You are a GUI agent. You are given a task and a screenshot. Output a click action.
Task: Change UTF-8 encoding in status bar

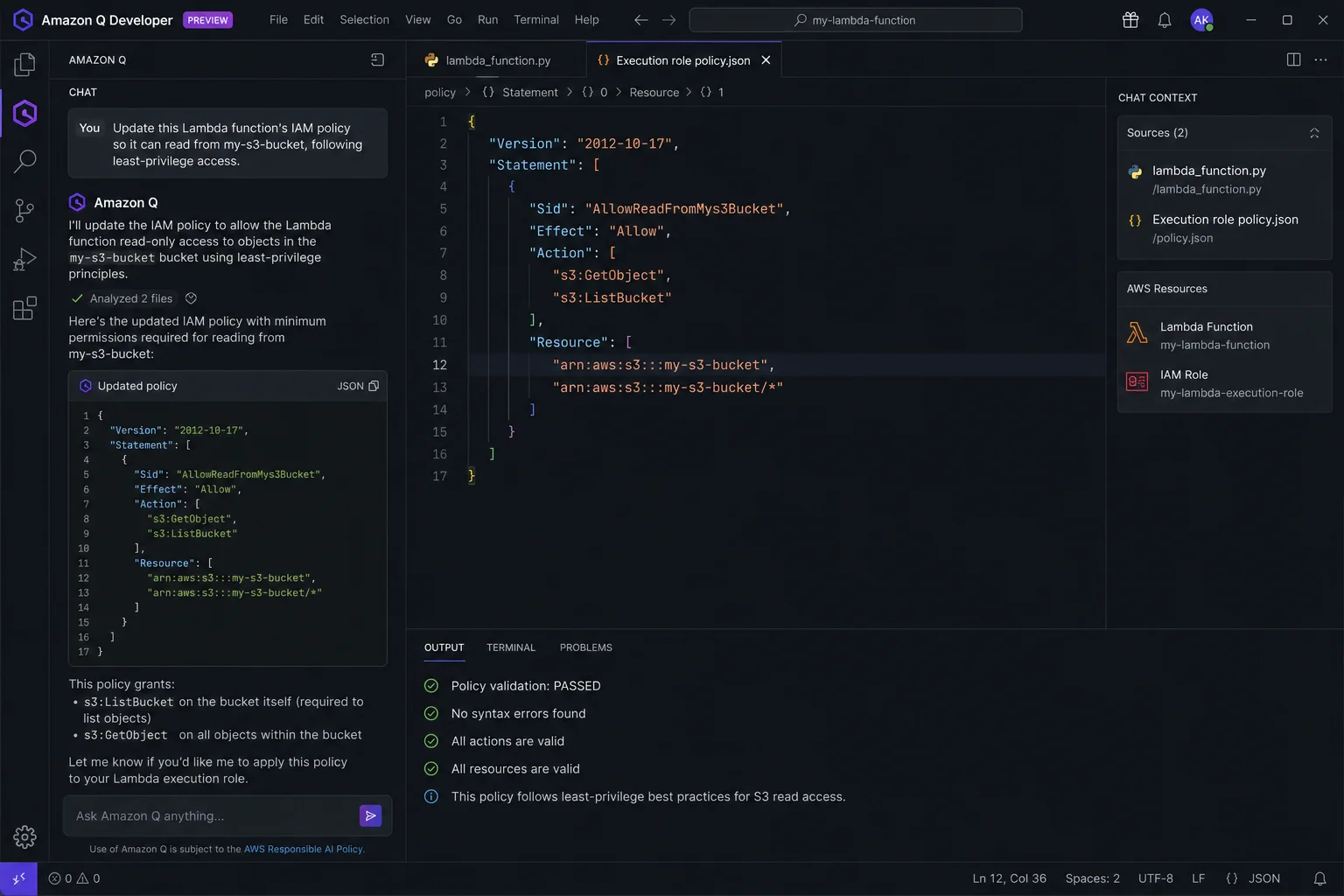(x=1156, y=878)
